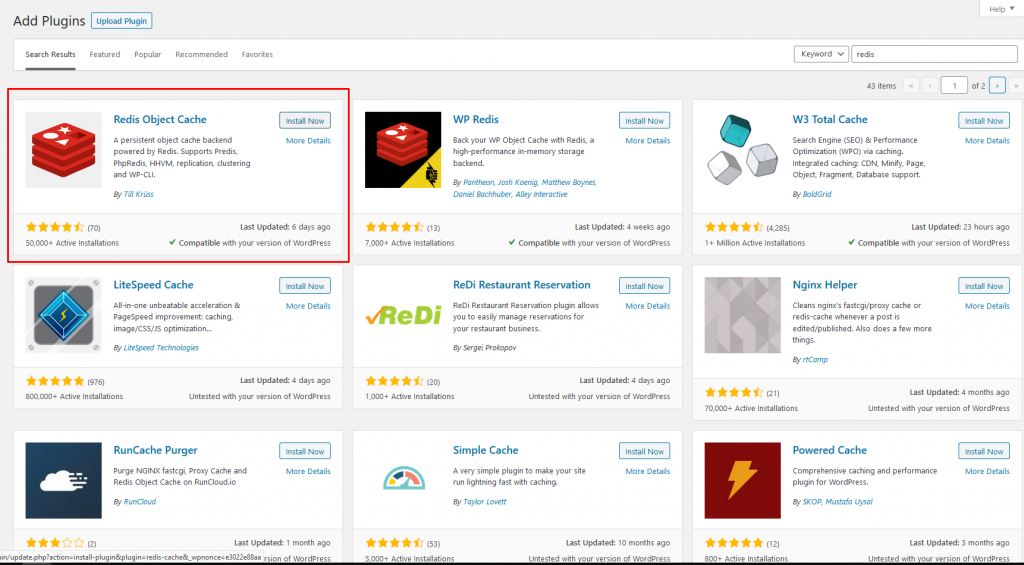View More Details for WP Redis

pos(648,140)
